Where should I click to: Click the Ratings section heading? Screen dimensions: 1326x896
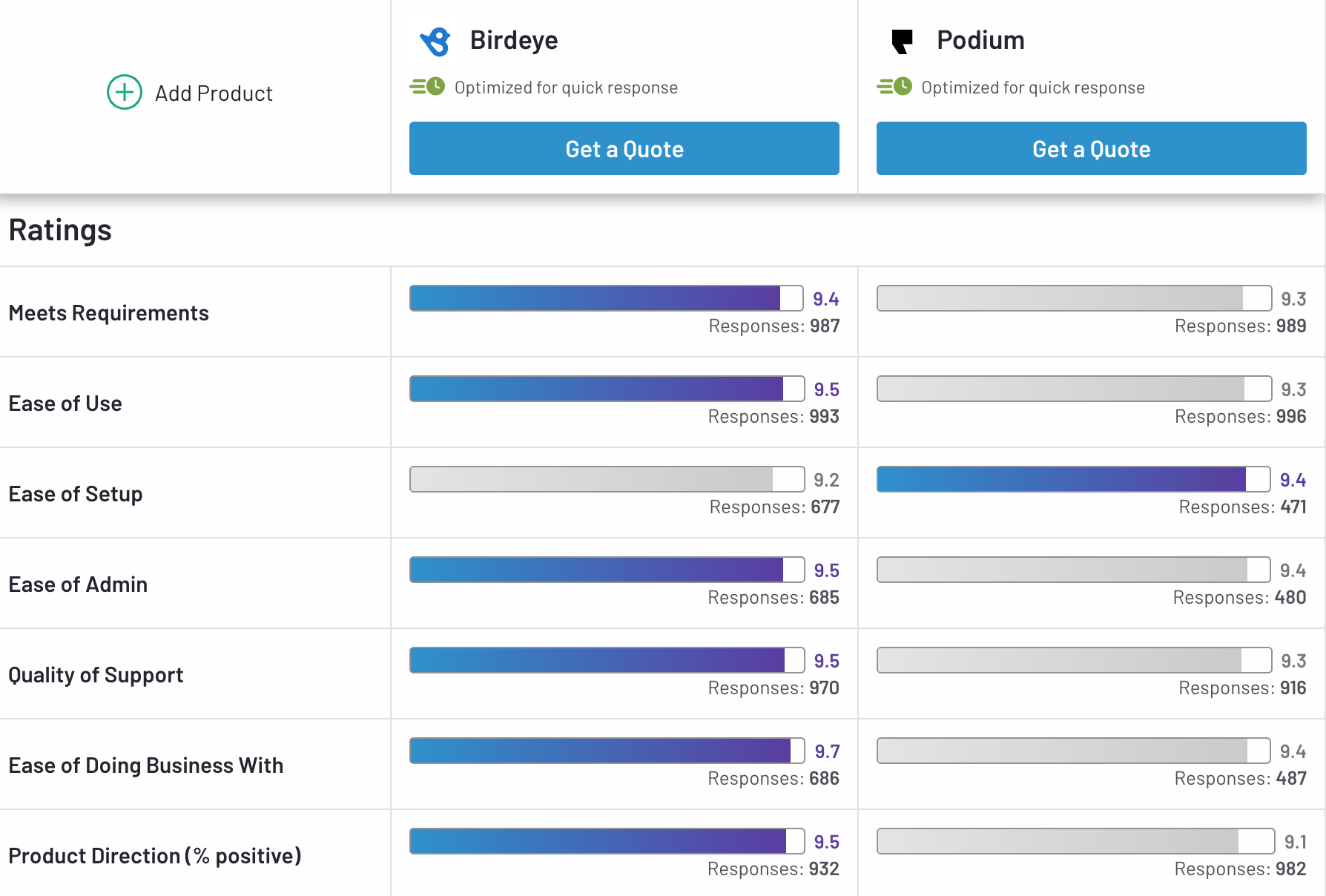point(60,230)
